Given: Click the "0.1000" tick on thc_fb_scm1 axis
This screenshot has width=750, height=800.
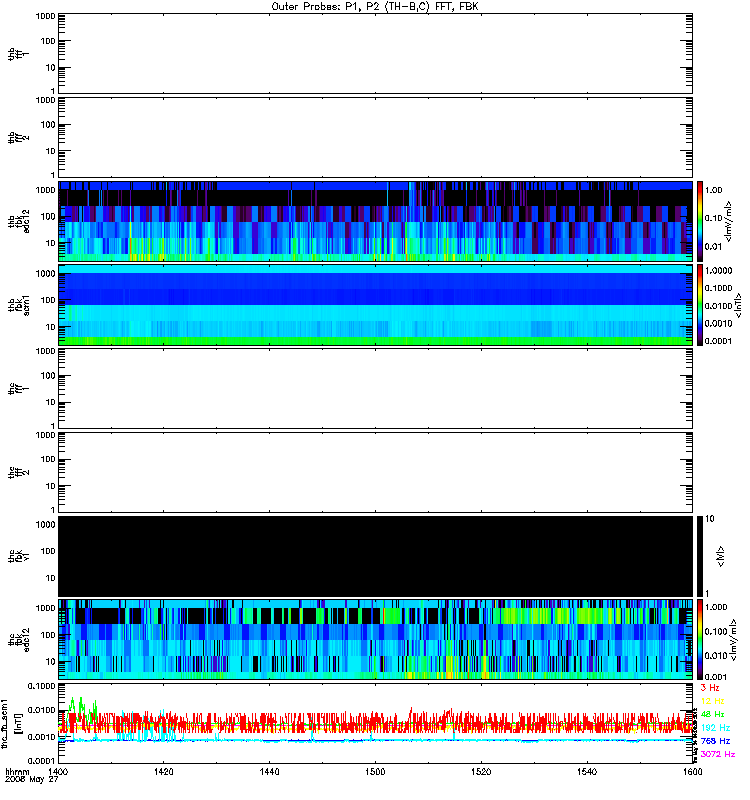Looking at the screenshot, I should [x=42, y=686].
